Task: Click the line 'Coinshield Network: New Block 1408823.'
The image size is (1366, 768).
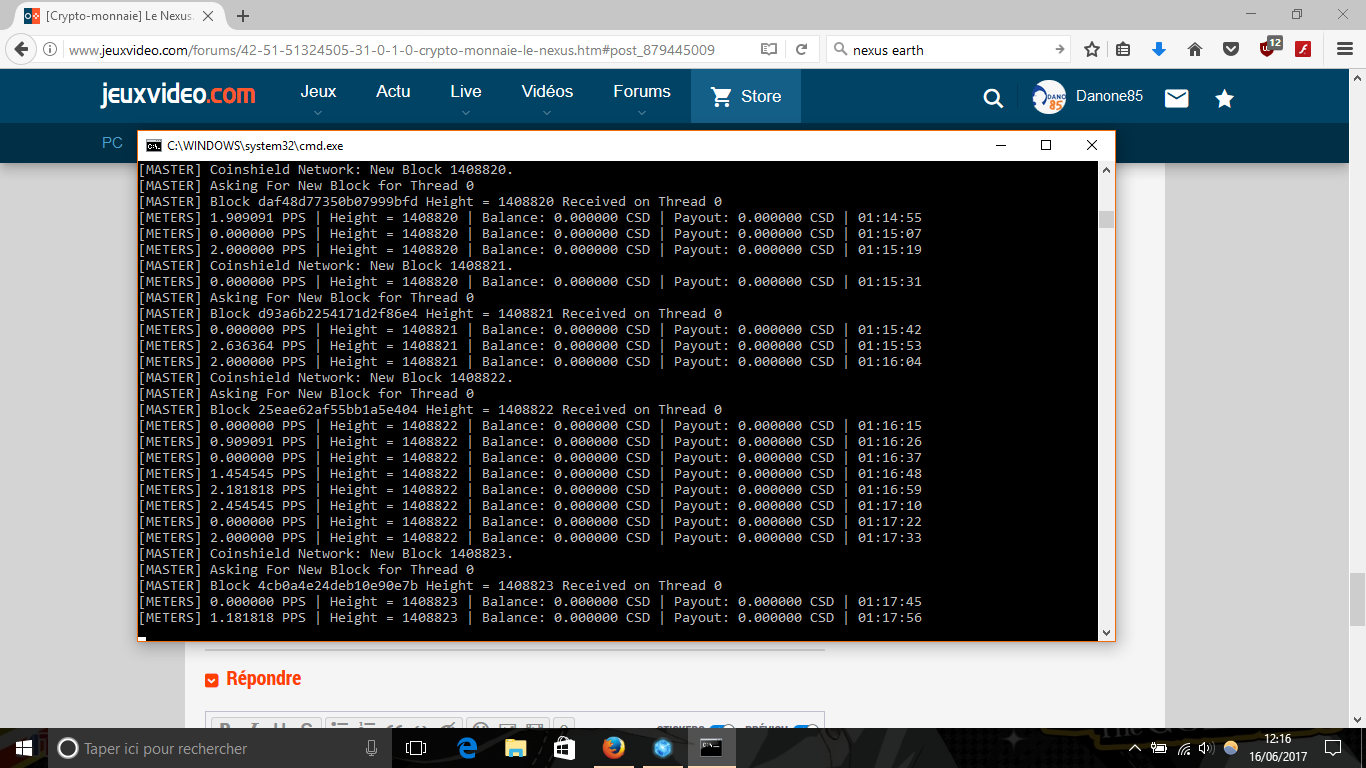Action: [x=361, y=554]
